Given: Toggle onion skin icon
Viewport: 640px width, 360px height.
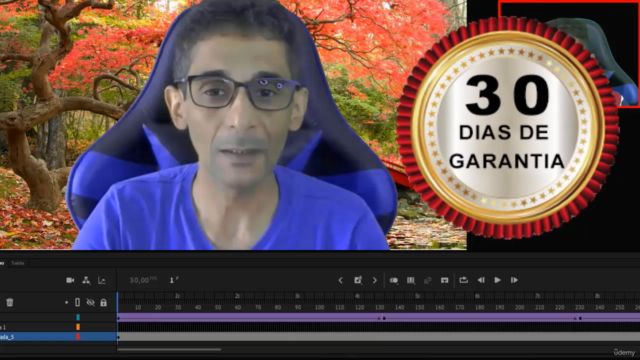Looking at the screenshot, I should 394,280.
